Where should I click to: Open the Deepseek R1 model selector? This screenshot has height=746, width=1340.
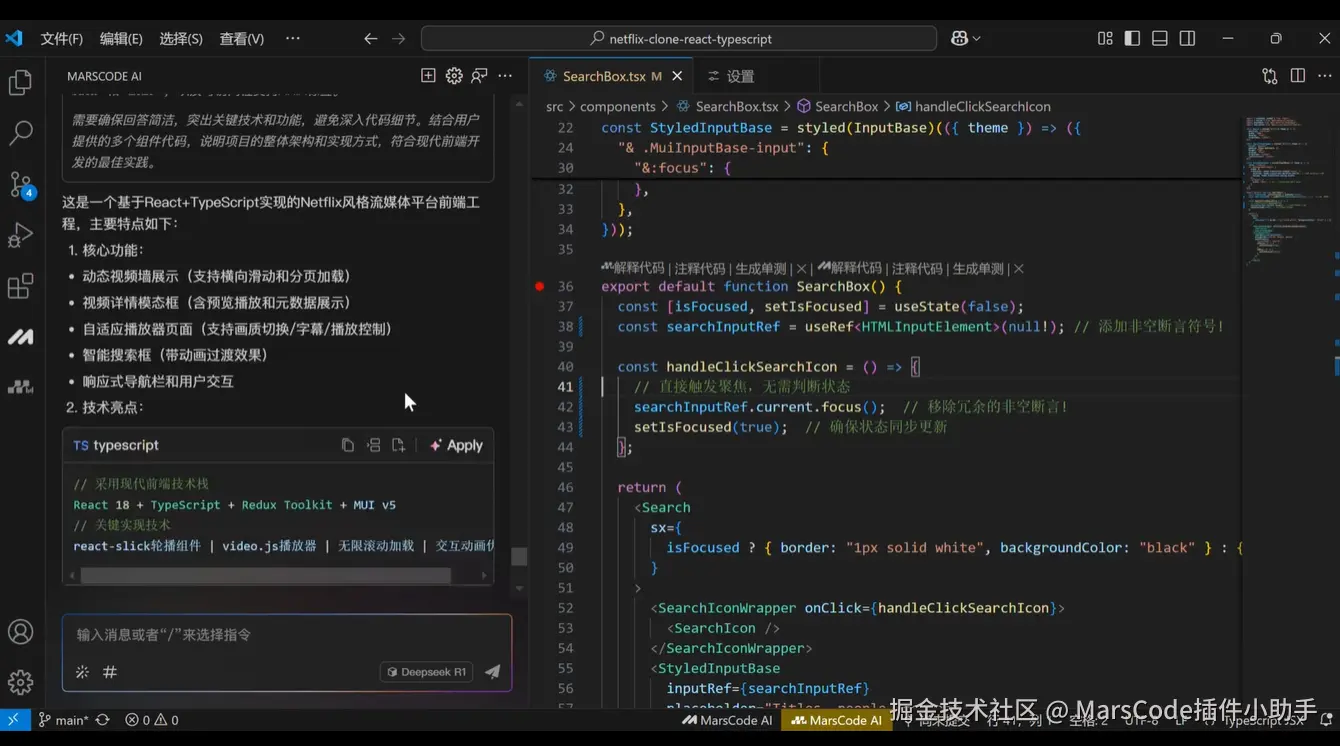click(x=427, y=672)
